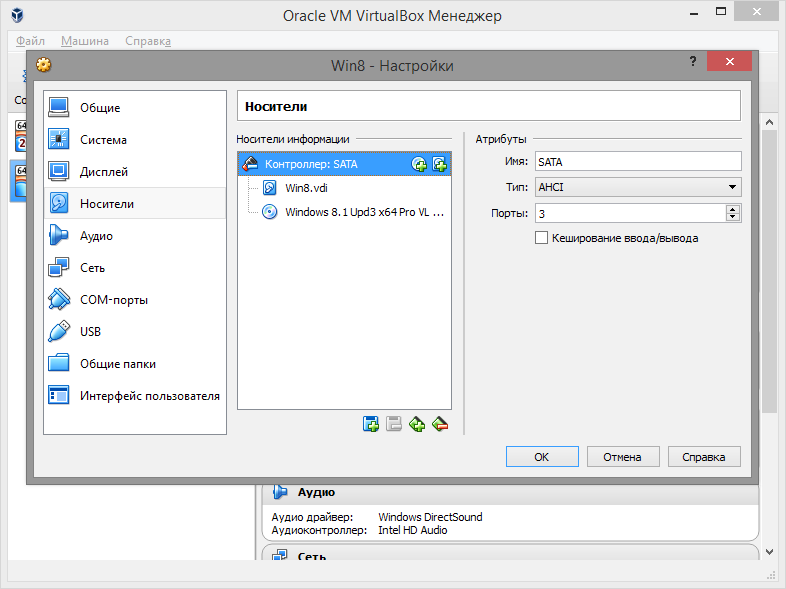
Task: Open the Справка menu in manager window
Action: coord(148,41)
